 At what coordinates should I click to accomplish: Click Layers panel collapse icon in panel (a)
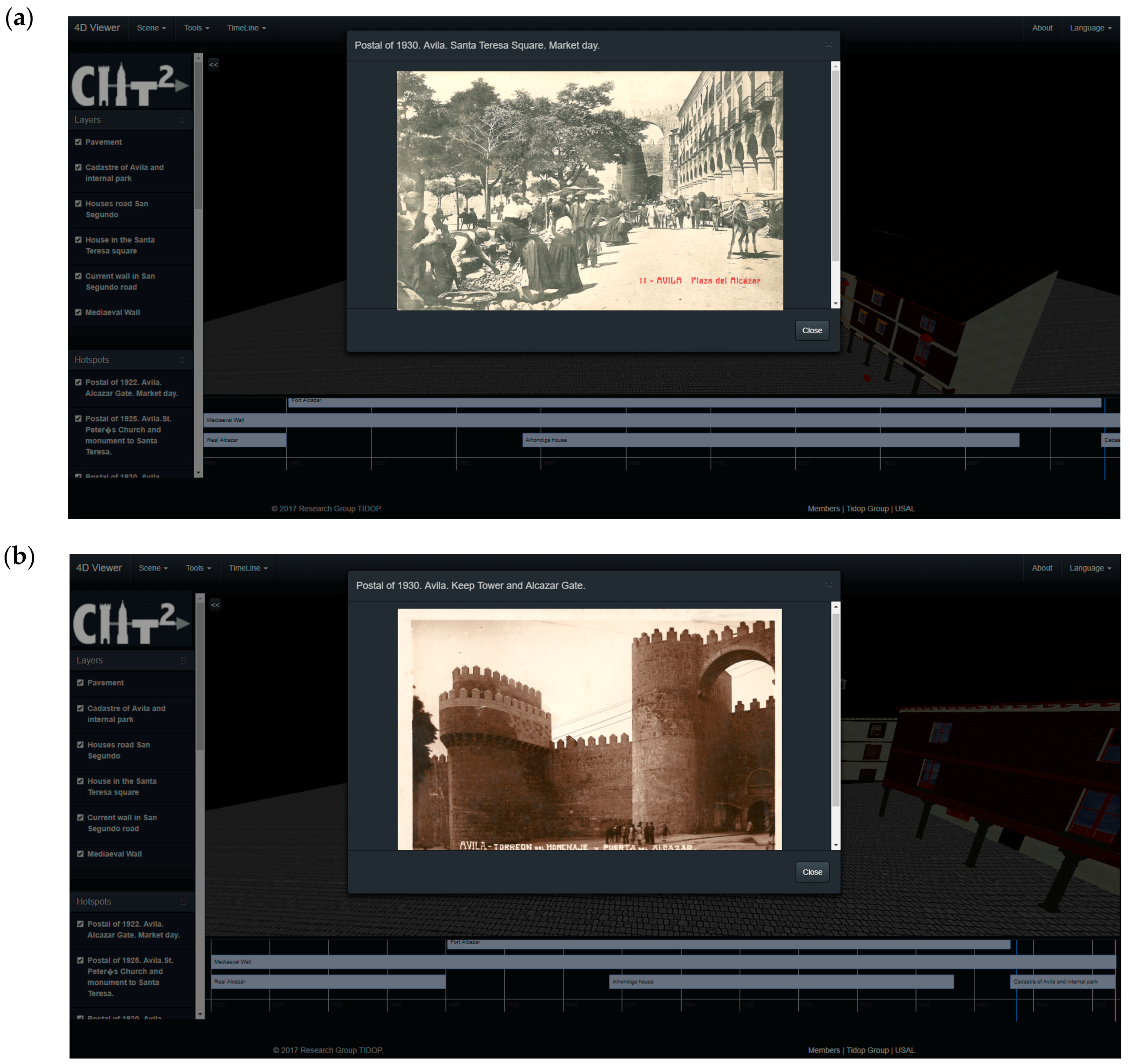182,120
